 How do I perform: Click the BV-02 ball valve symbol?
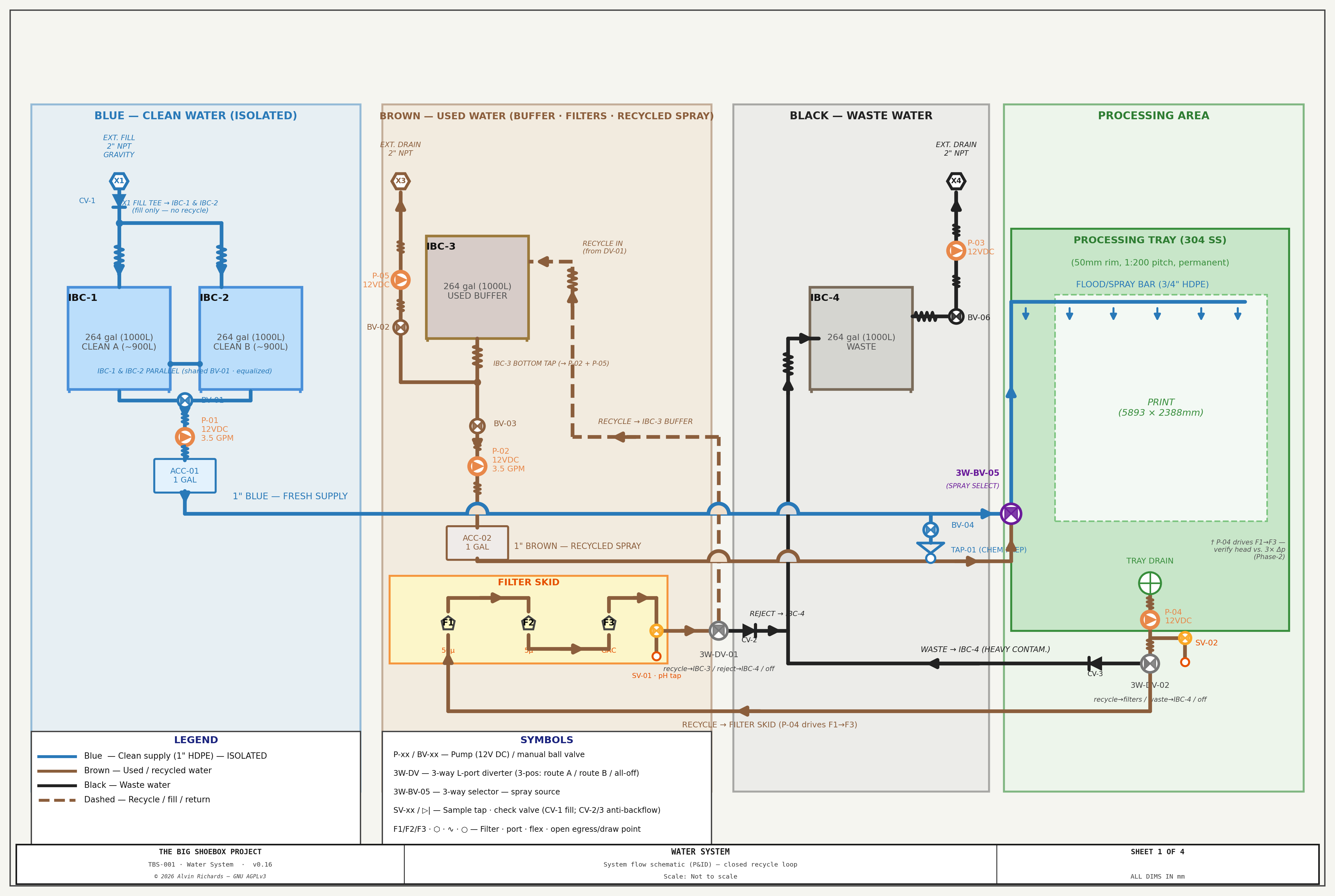tap(401, 327)
